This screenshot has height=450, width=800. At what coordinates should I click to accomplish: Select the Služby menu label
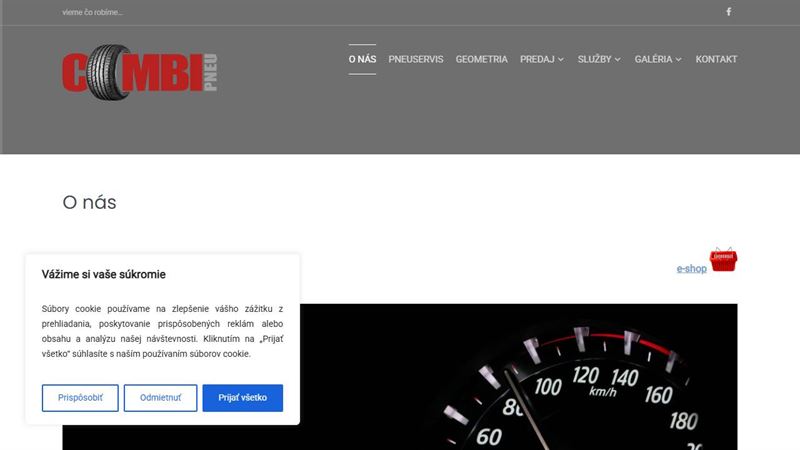pos(594,59)
